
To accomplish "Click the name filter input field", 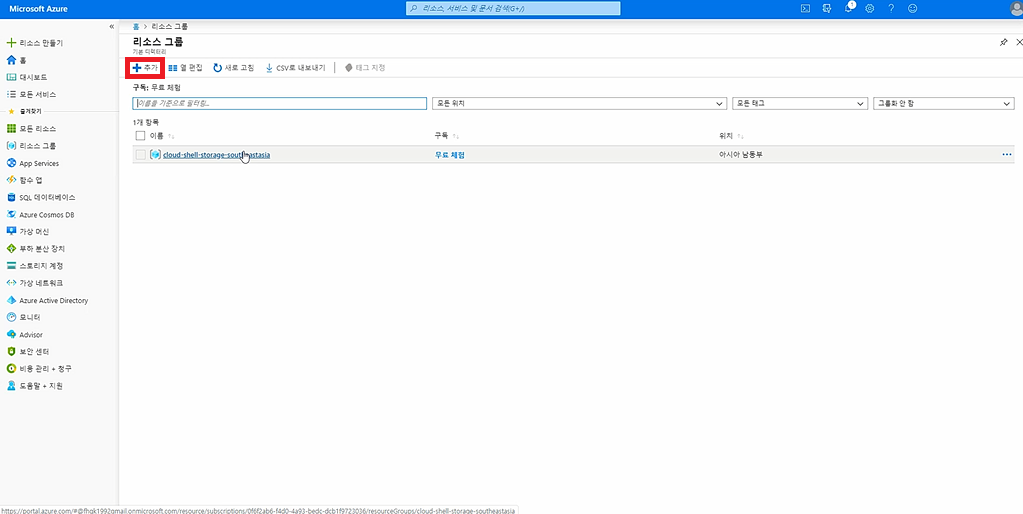I will pyautogui.click(x=279, y=104).
